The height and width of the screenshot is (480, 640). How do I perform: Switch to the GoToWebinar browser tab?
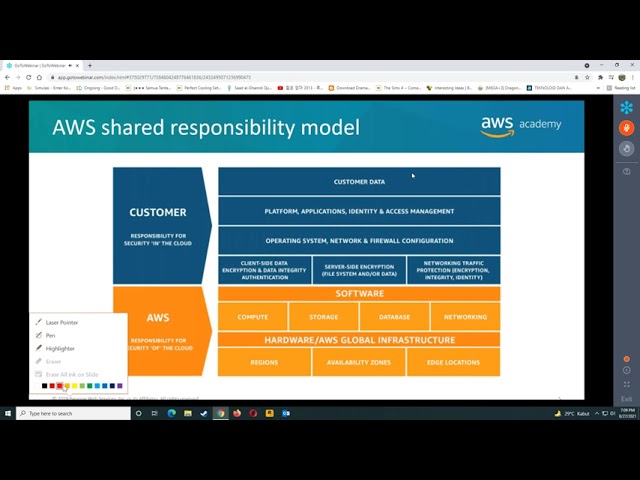[x=40, y=65]
